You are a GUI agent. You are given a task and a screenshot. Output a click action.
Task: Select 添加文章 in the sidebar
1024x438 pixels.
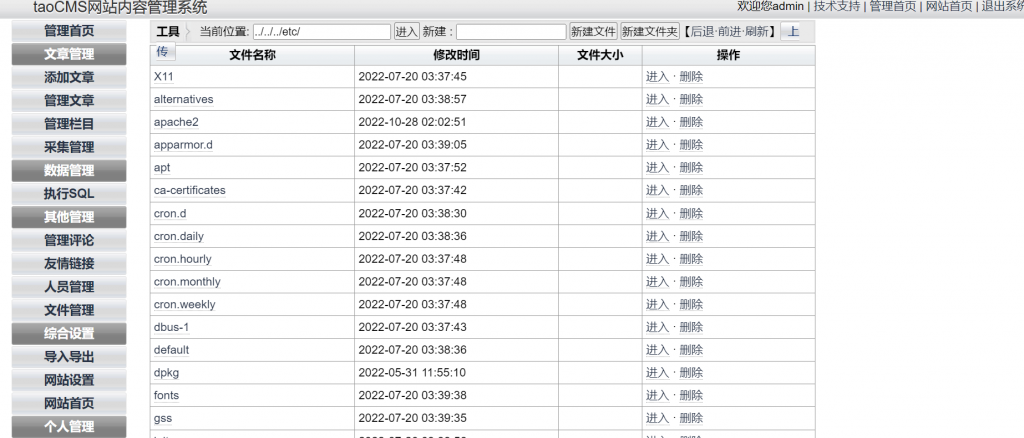(69, 77)
